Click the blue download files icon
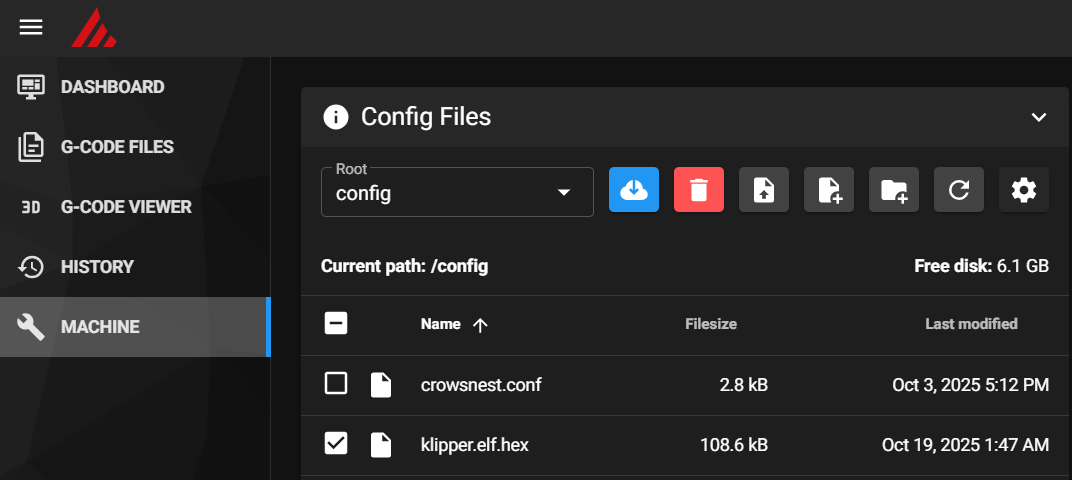The image size is (1072, 480). coord(634,190)
